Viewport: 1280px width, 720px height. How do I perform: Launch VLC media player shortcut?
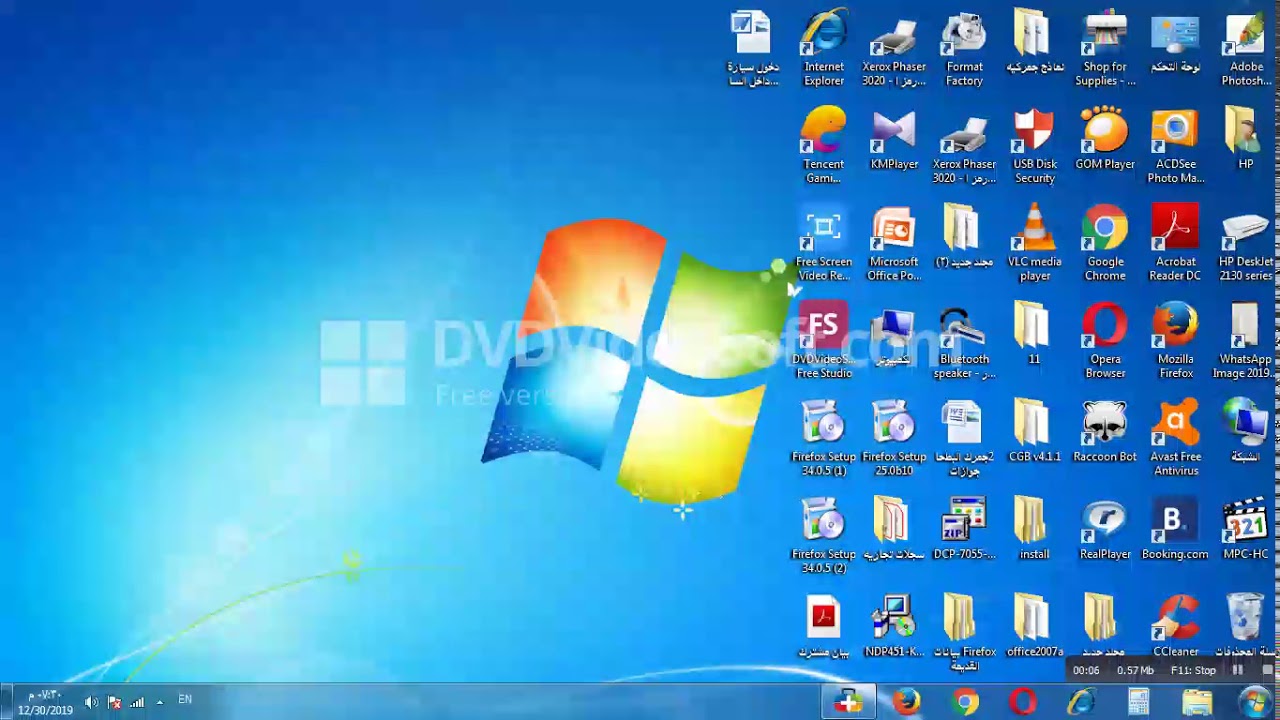pos(1034,244)
